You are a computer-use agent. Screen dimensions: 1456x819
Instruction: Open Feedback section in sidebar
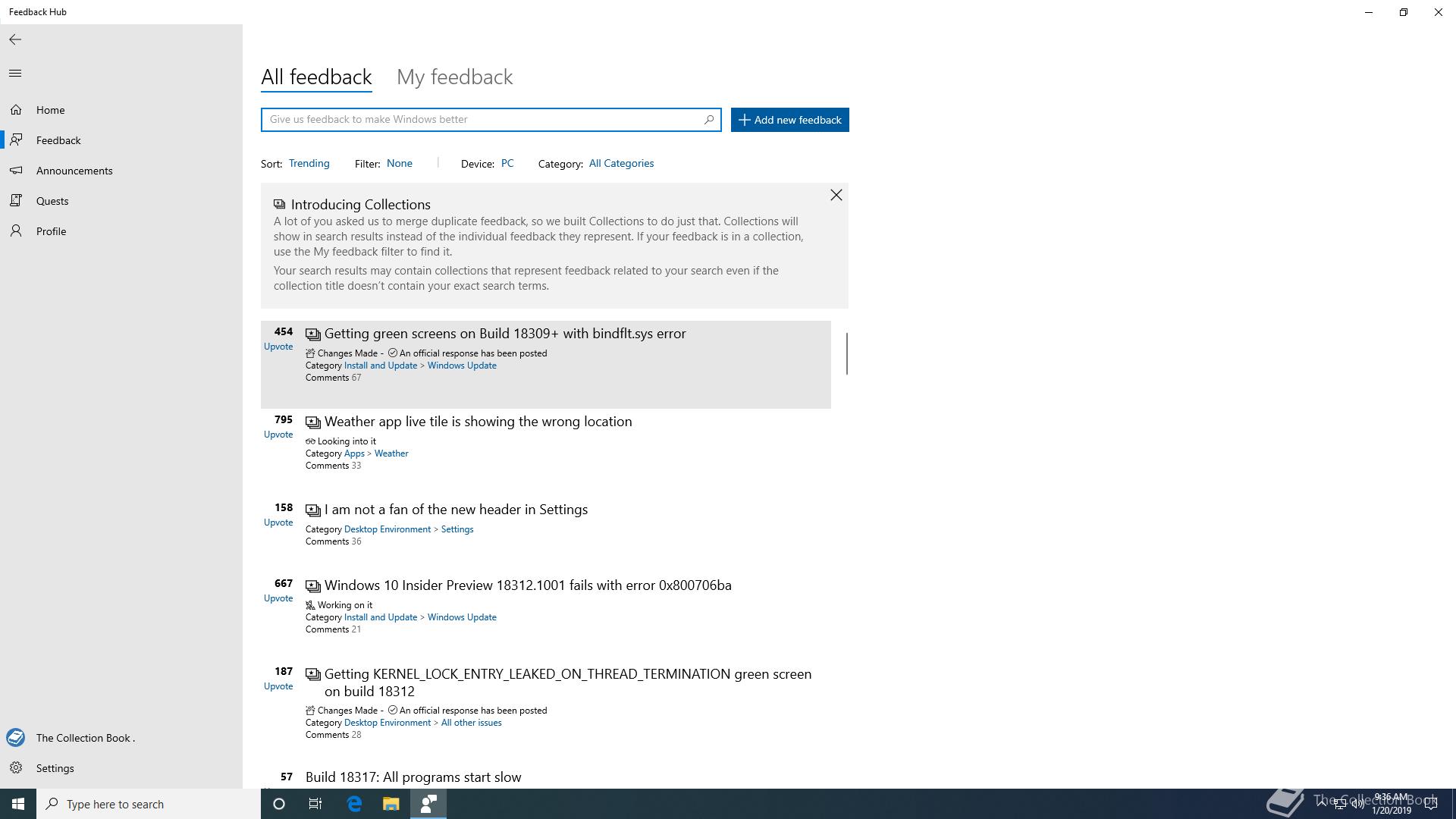pos(121,140)
